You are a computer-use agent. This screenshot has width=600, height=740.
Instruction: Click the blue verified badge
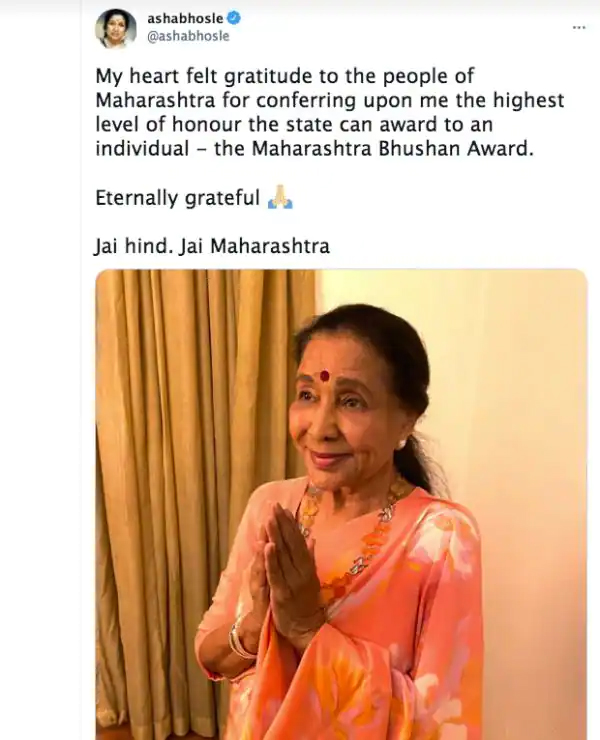click(x=234, y=18)
